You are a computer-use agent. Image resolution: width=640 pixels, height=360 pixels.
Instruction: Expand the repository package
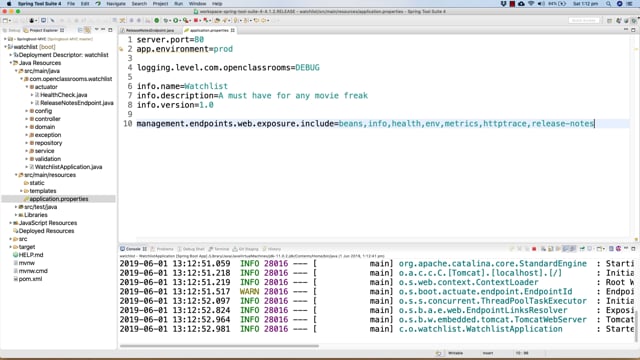(27, 143)
